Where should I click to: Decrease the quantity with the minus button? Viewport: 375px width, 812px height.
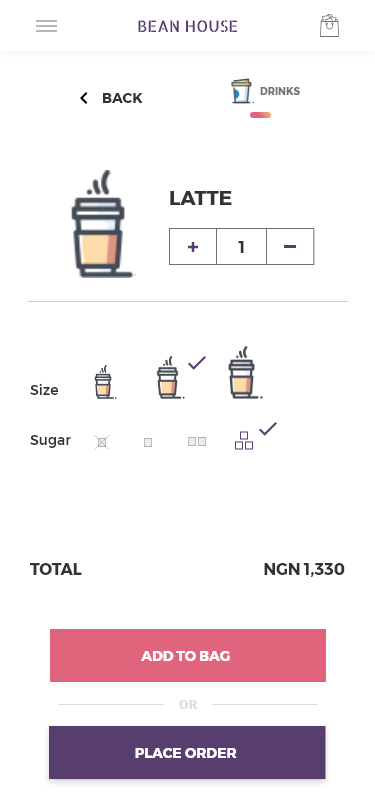tap(290, 246)
